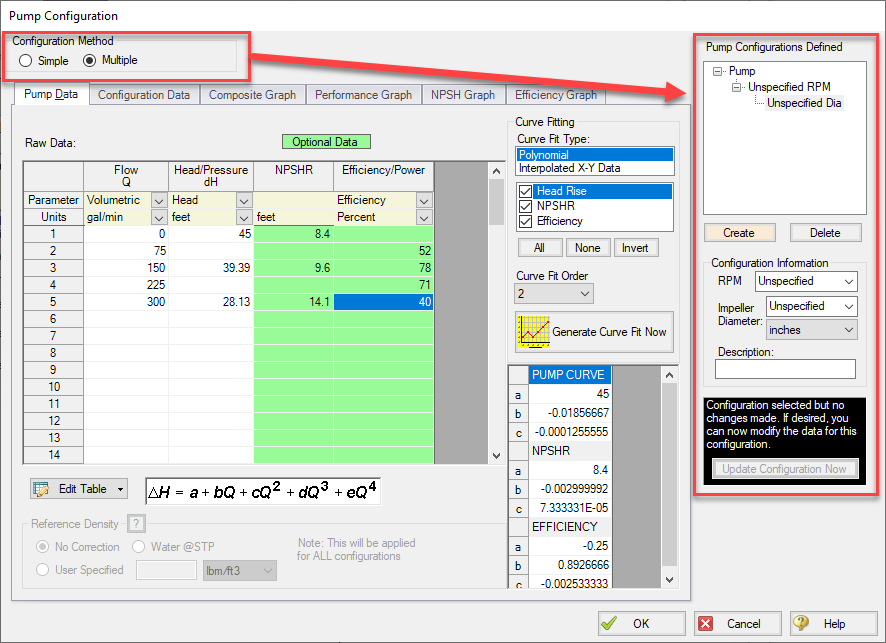
Task: Click the Reference Density help question icon
Action: point(137,524)
